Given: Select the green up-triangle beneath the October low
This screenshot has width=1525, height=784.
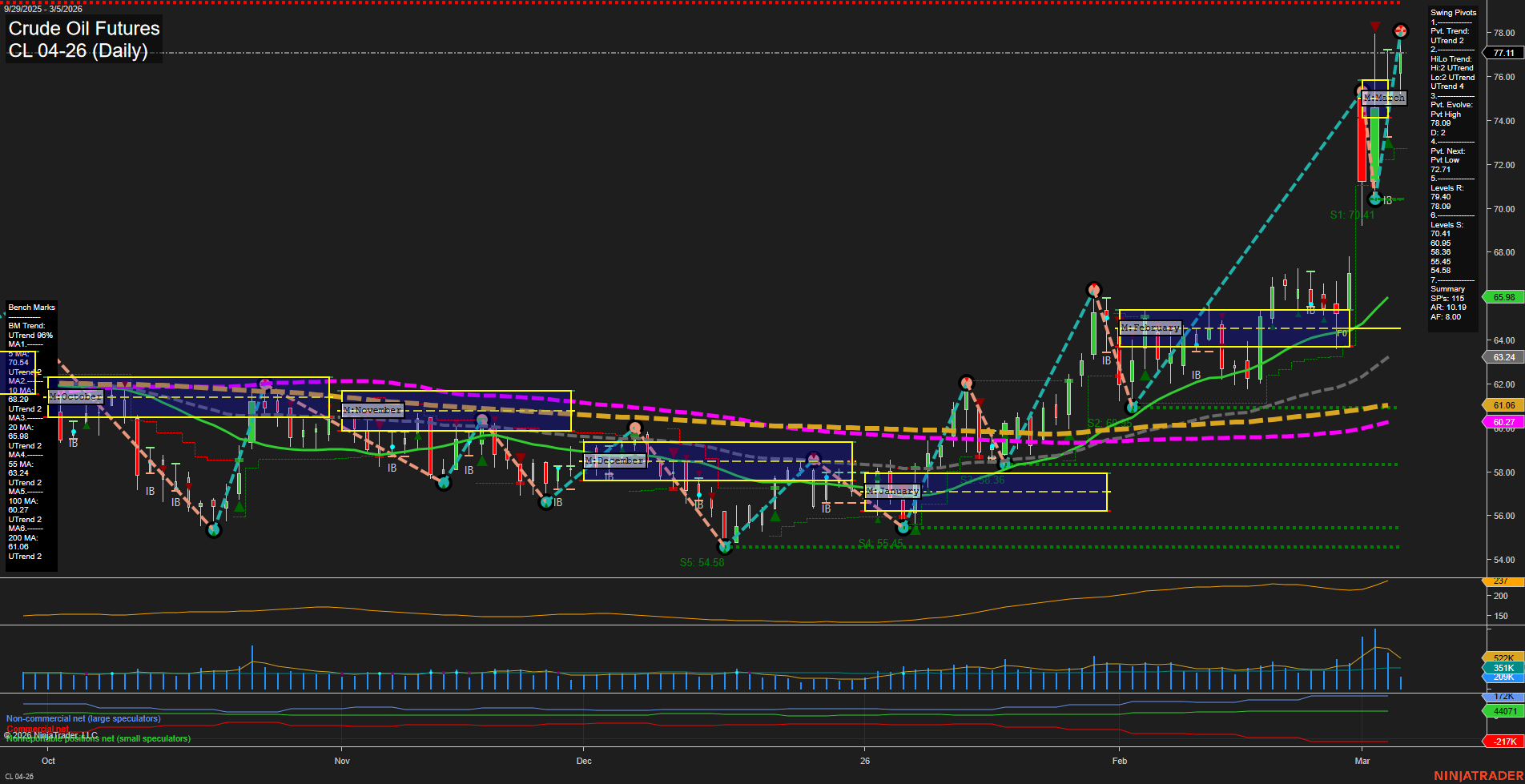Looking at the screenshot, I should point(238,506).
